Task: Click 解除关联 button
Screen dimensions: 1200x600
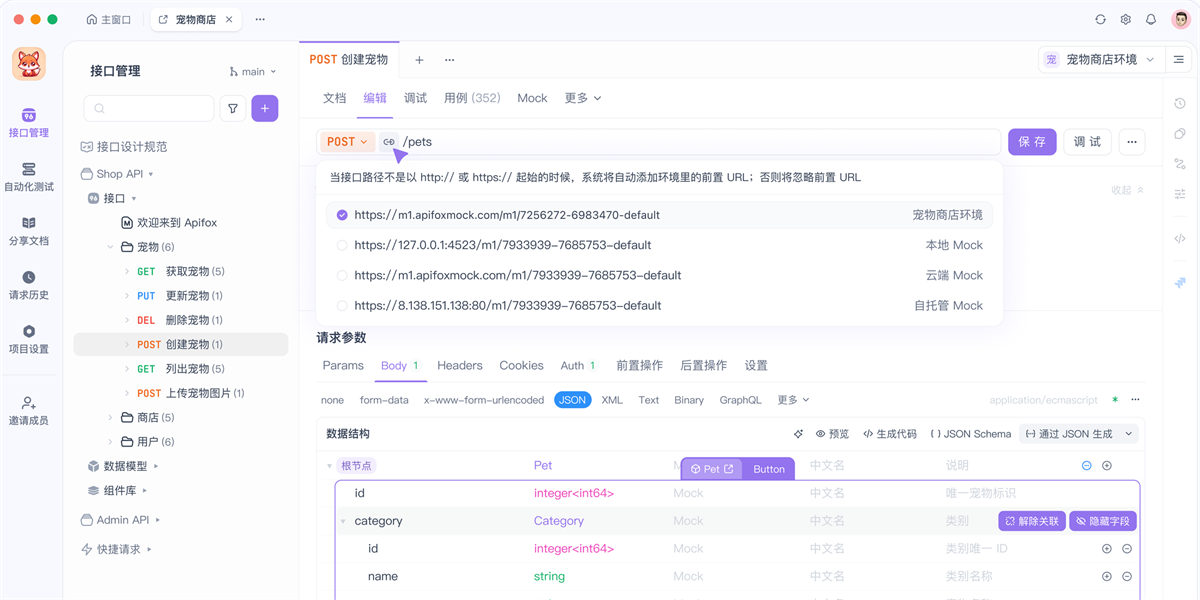Action: pos(1031,521)
